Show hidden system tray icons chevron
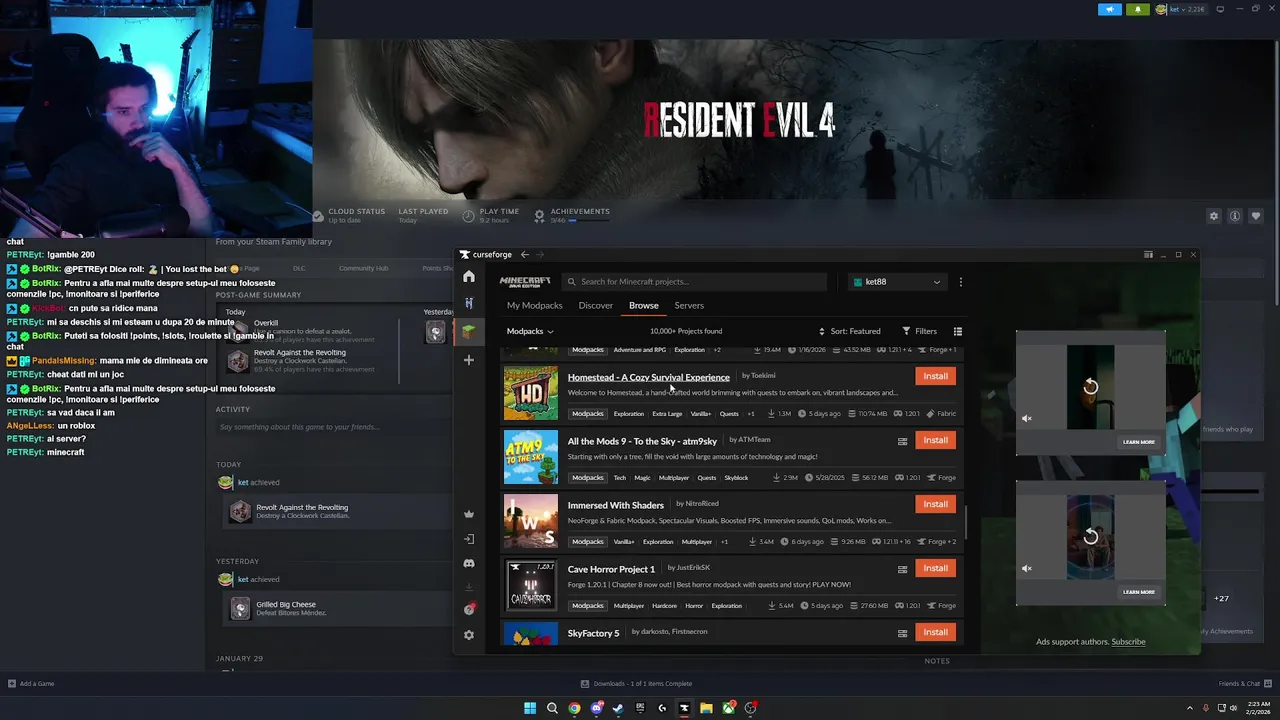Viewport: 1280px width, 720px height. click(x=1192, y=708)
